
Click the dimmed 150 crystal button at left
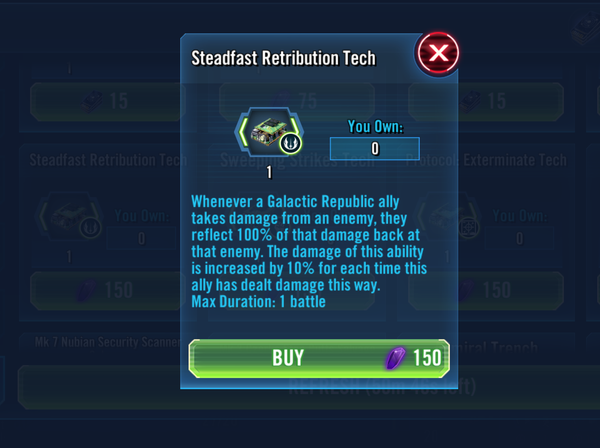coord(106,291)
